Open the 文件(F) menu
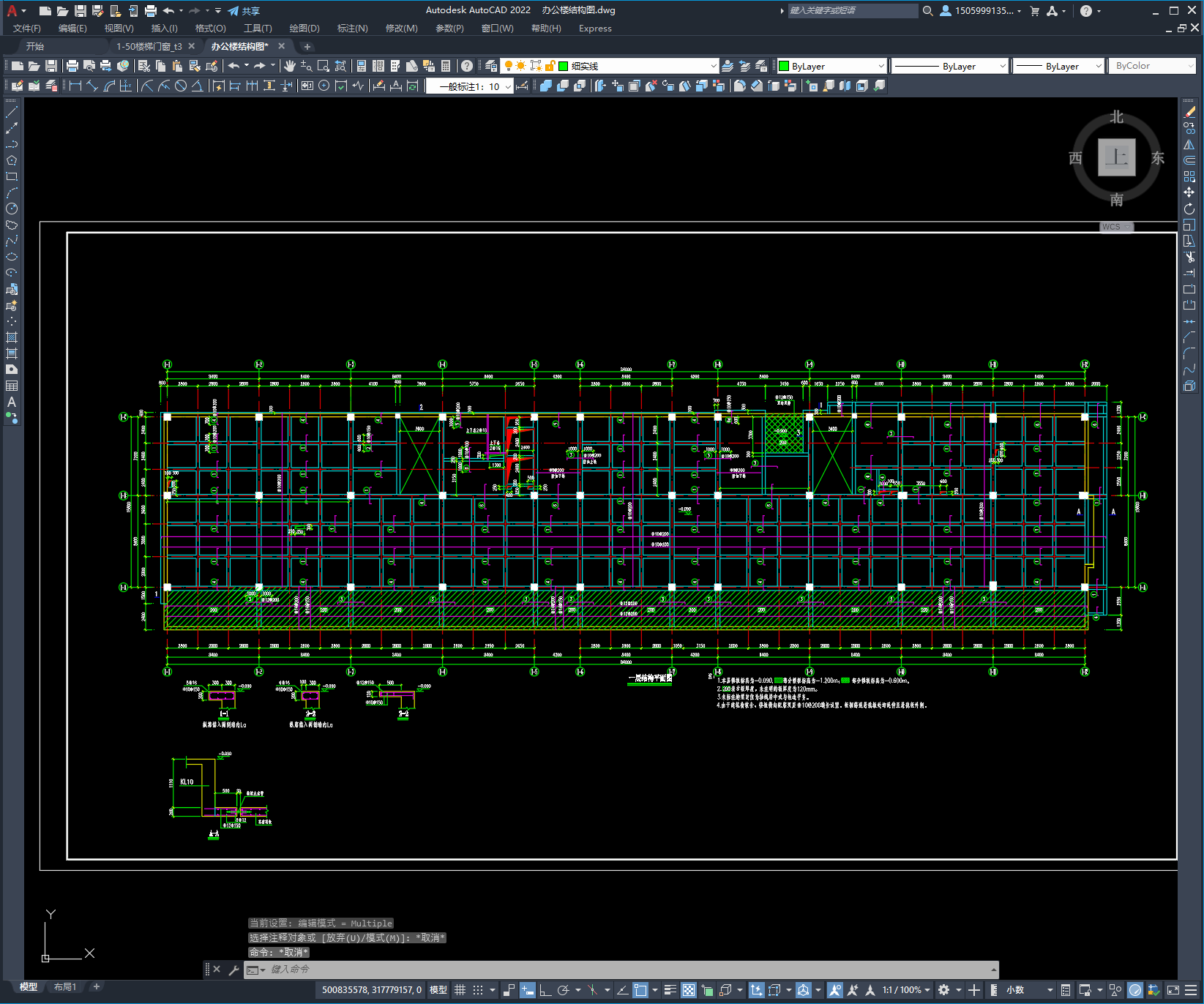This screenshot has height=1004, width=1204. tap(27, 29)
